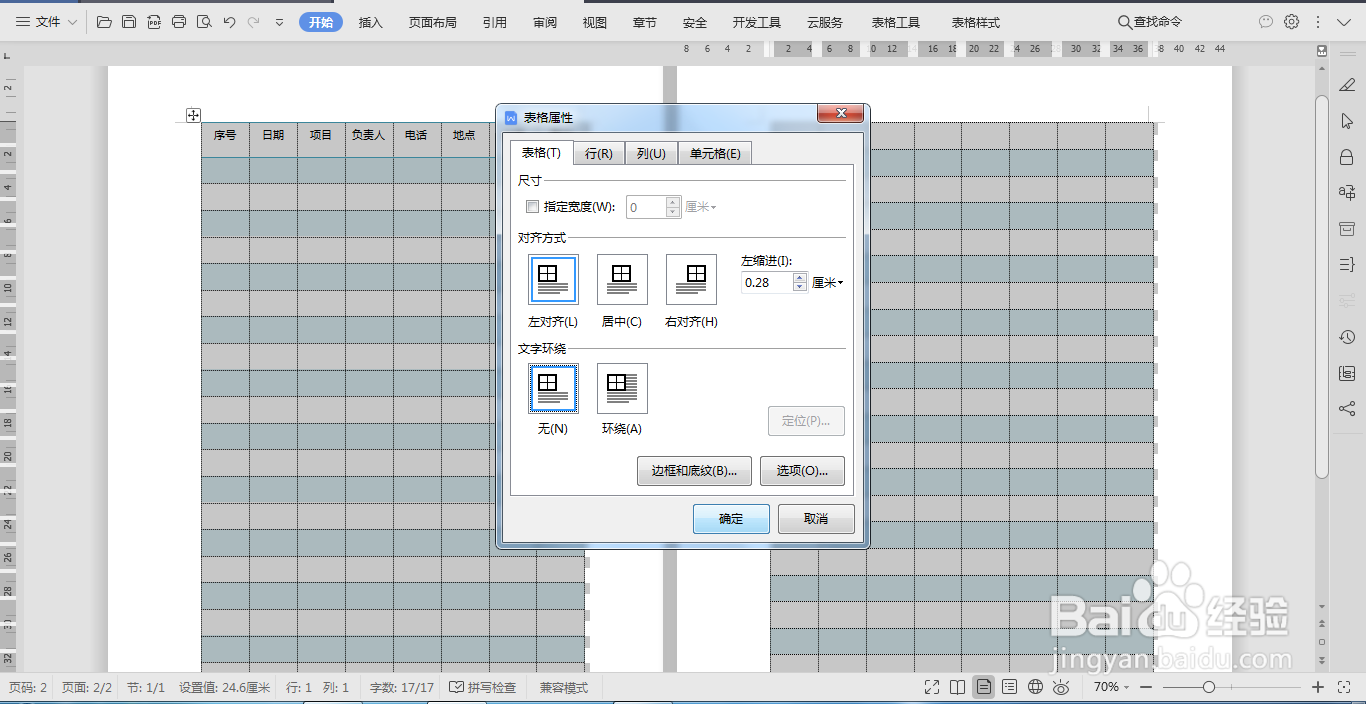Switch to the 行(R) dialog tab
This screenshot has height=706, width=1367.
pyautogui.click(x=598, y=153)
